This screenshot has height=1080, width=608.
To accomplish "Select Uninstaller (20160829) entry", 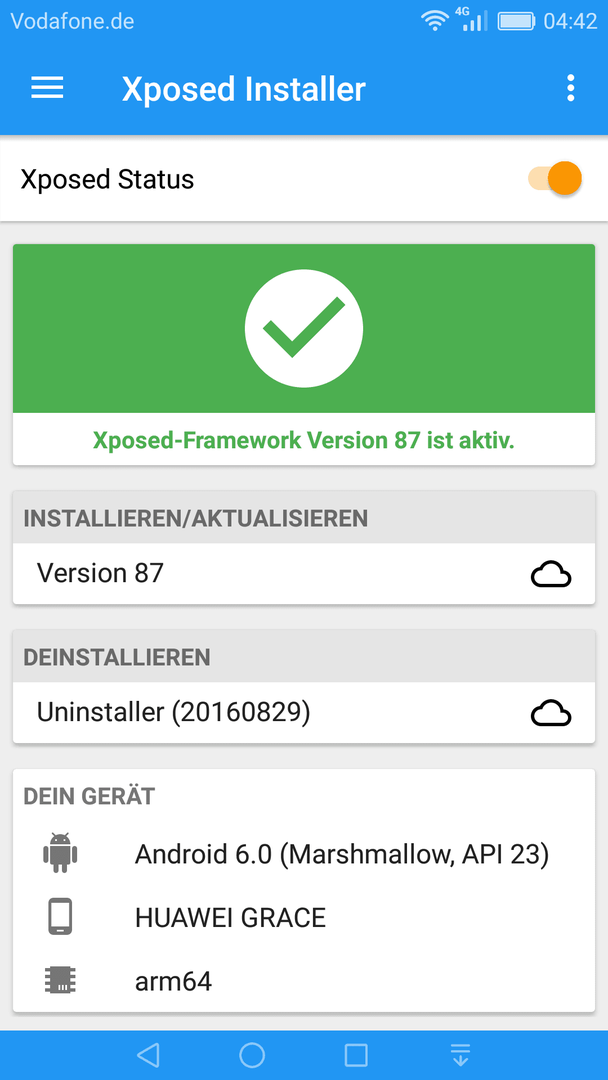I will [x=304, y=713].
